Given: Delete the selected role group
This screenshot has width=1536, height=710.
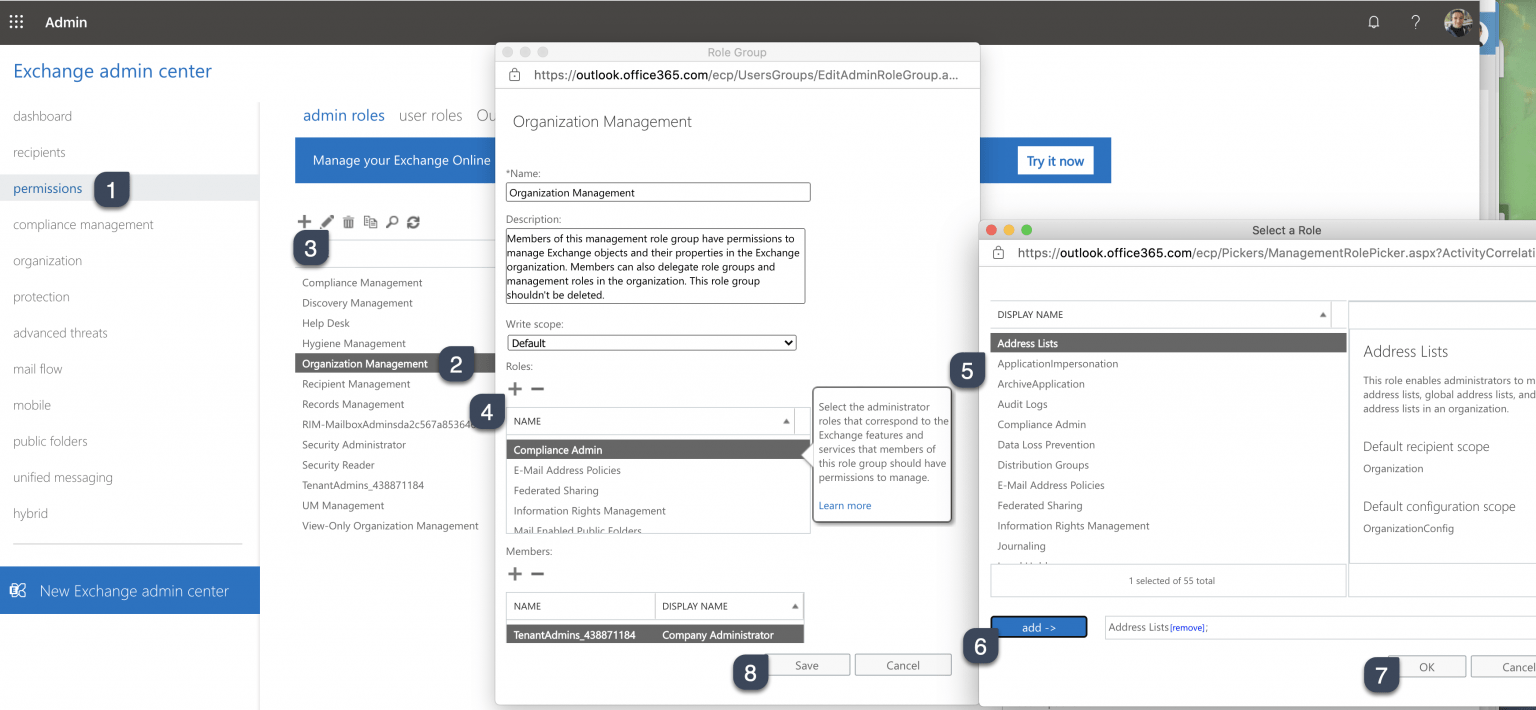Looking at the screenshot, I should 347,221.
